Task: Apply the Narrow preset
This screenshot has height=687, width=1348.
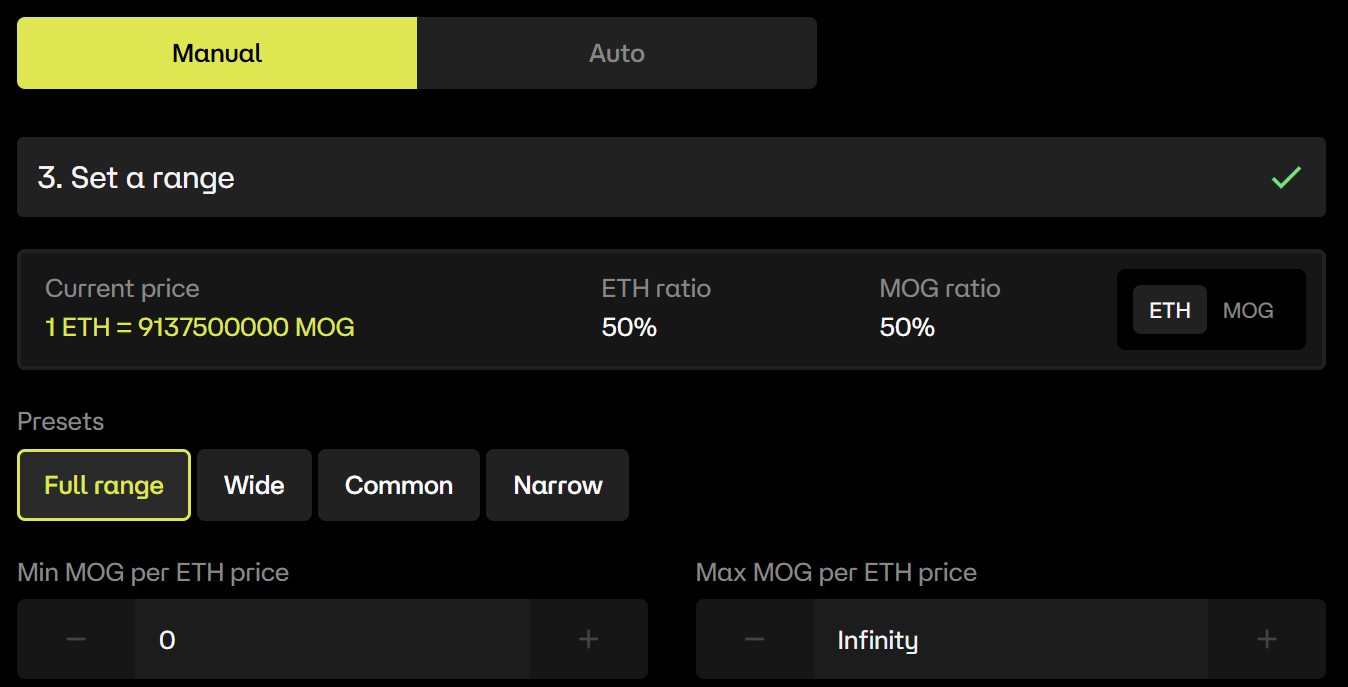Action: click(557, 485)
